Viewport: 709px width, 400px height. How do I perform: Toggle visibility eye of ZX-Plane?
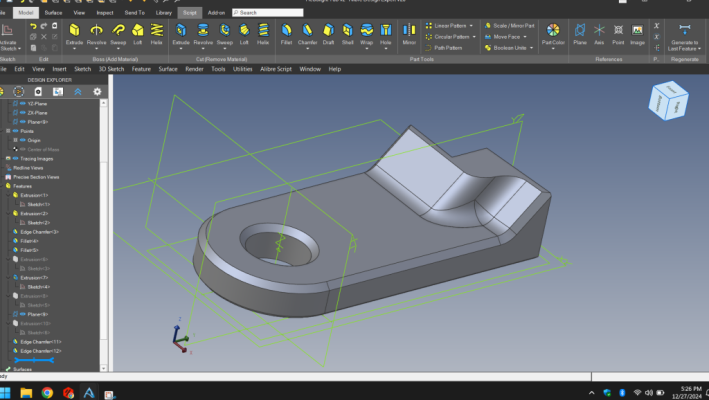click(x=23, y=113)
